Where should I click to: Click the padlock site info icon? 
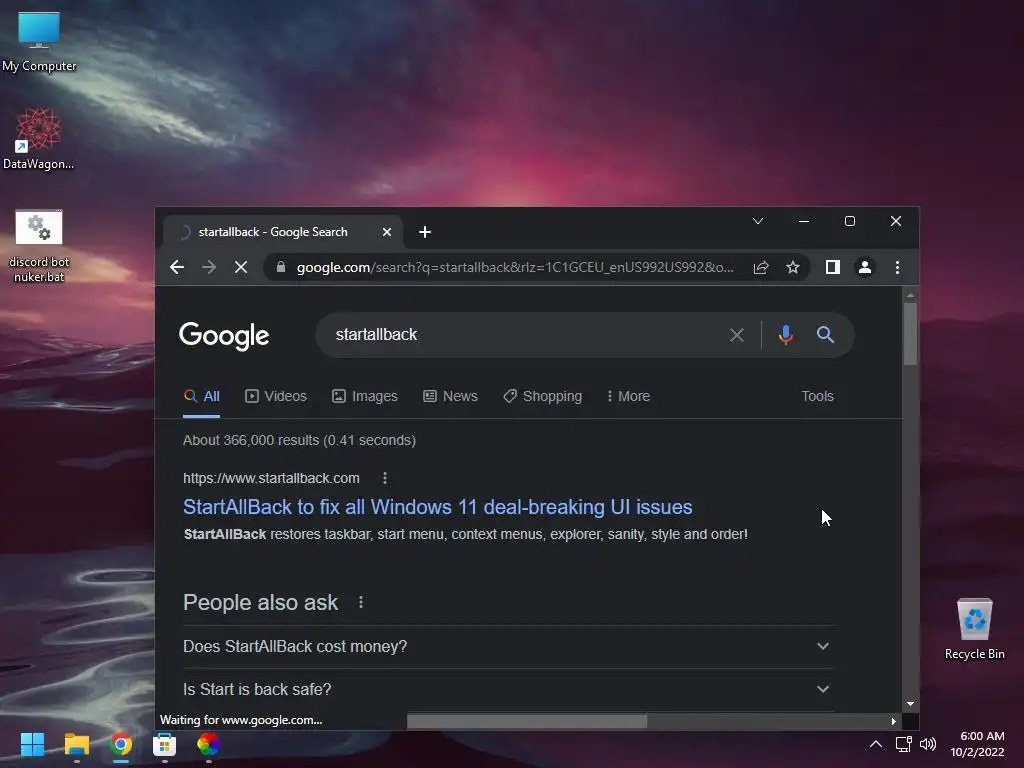click(281, 267)
